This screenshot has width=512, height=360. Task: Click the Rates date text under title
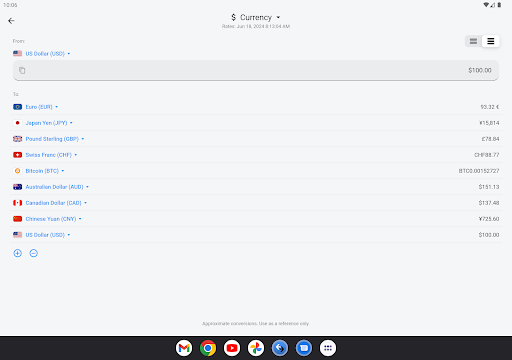(256, 26)
